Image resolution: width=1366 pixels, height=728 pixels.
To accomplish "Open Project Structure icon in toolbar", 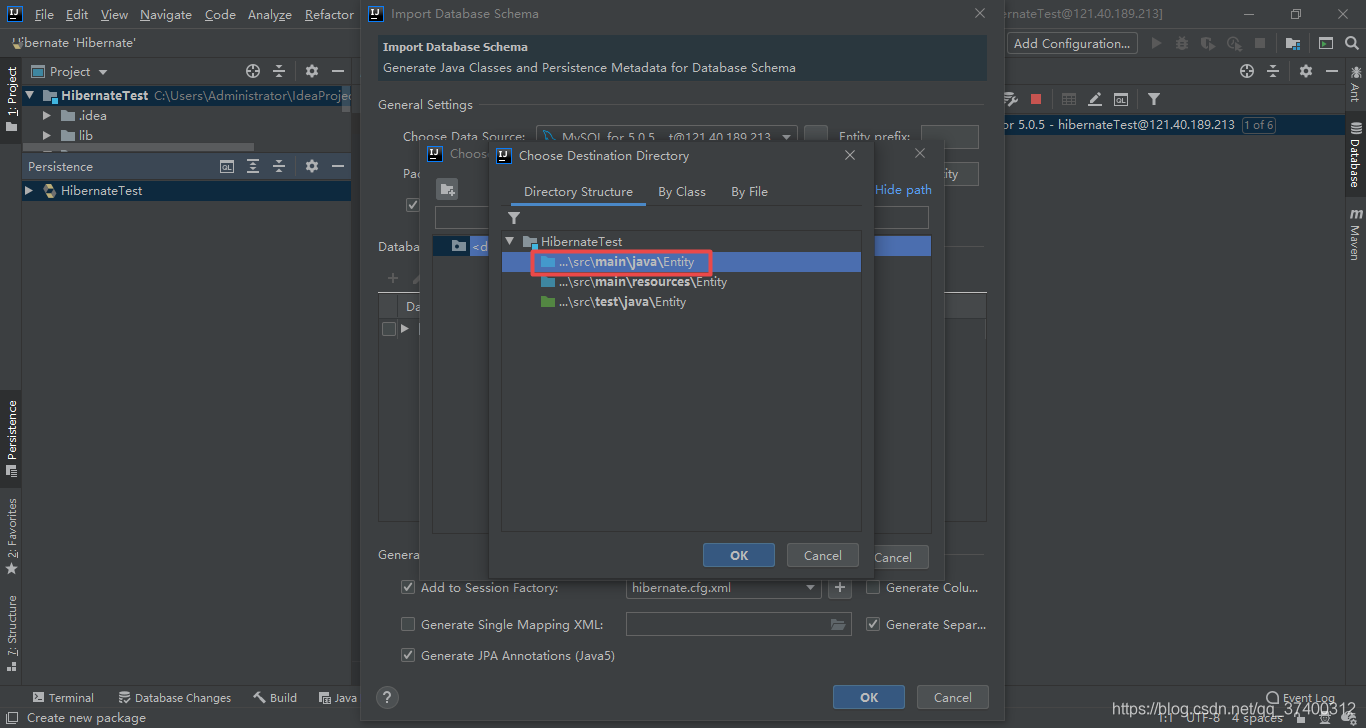I will click(1293, 44).
